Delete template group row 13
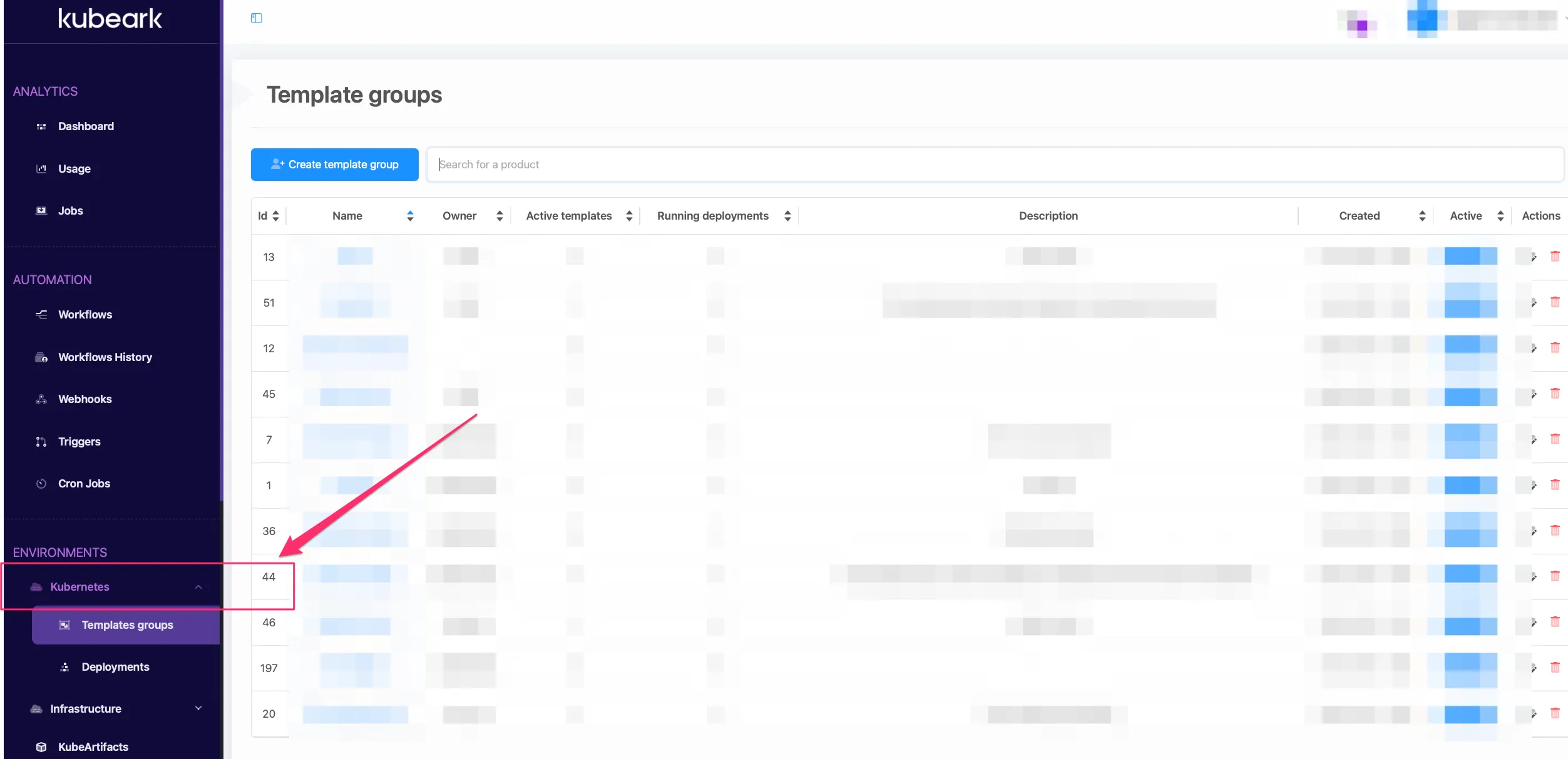This screenshot has height=759, width=1568. [1555, 256]
